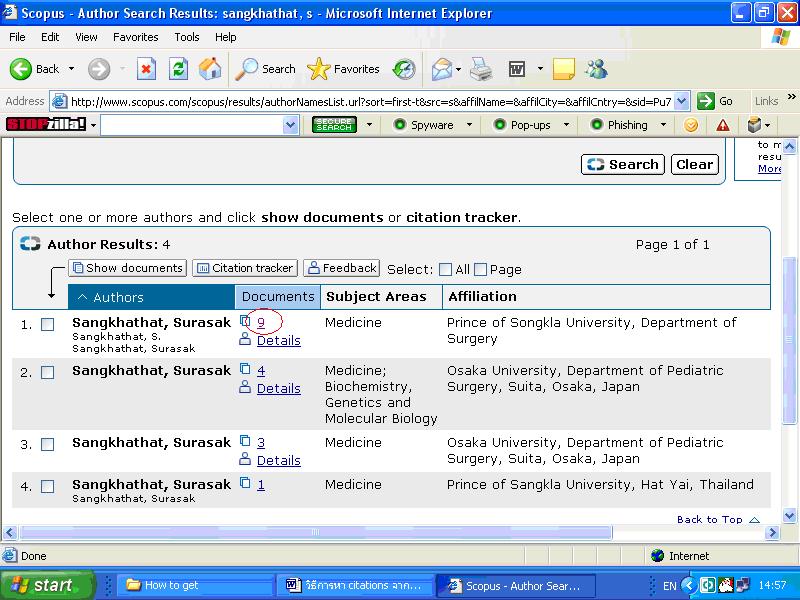Stop page loading with red X icon
This screenshot has height=600, width=800.
(x=146, y=69)
